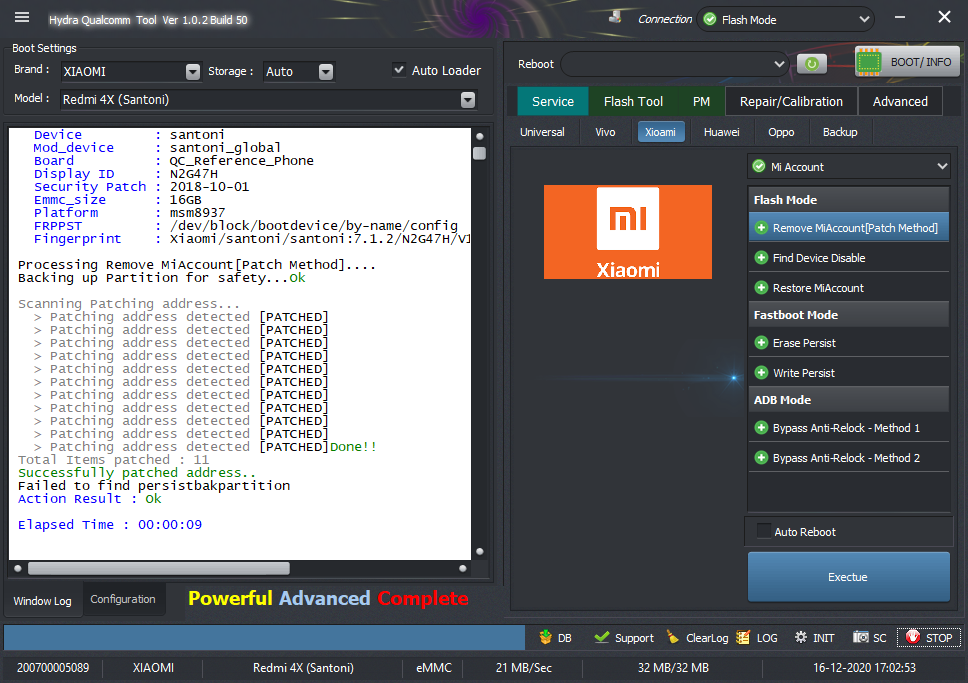Screen dimensions: 968x683
Task: Click the Xiaomi Mi logo image
Action: [628, 232]
